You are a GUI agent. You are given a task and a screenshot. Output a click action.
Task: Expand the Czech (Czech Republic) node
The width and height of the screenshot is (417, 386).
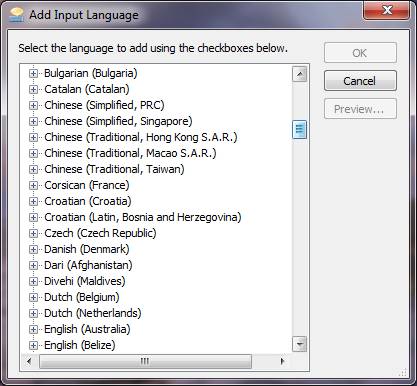coord(33,233)
